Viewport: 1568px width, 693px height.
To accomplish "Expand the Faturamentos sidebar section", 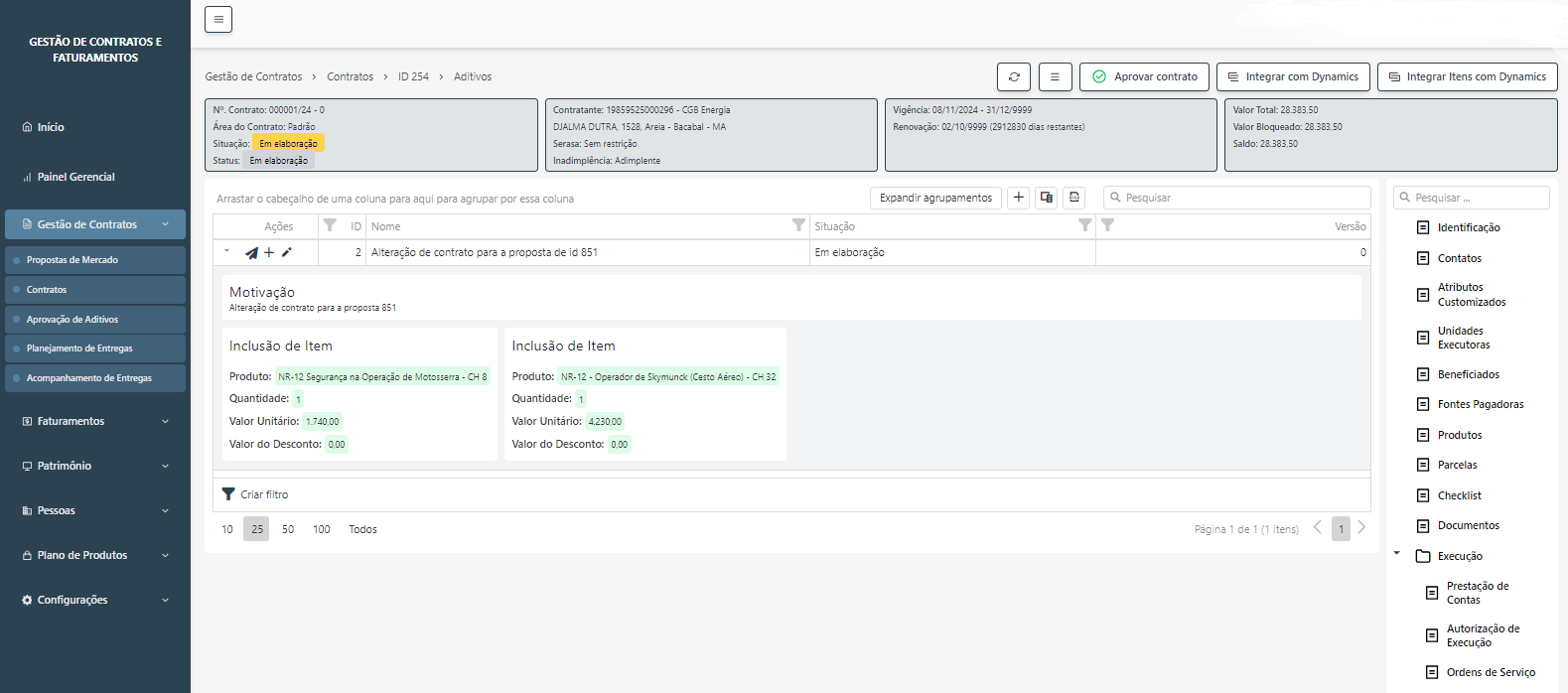I will pyautogui.click(x=95, y=421).
